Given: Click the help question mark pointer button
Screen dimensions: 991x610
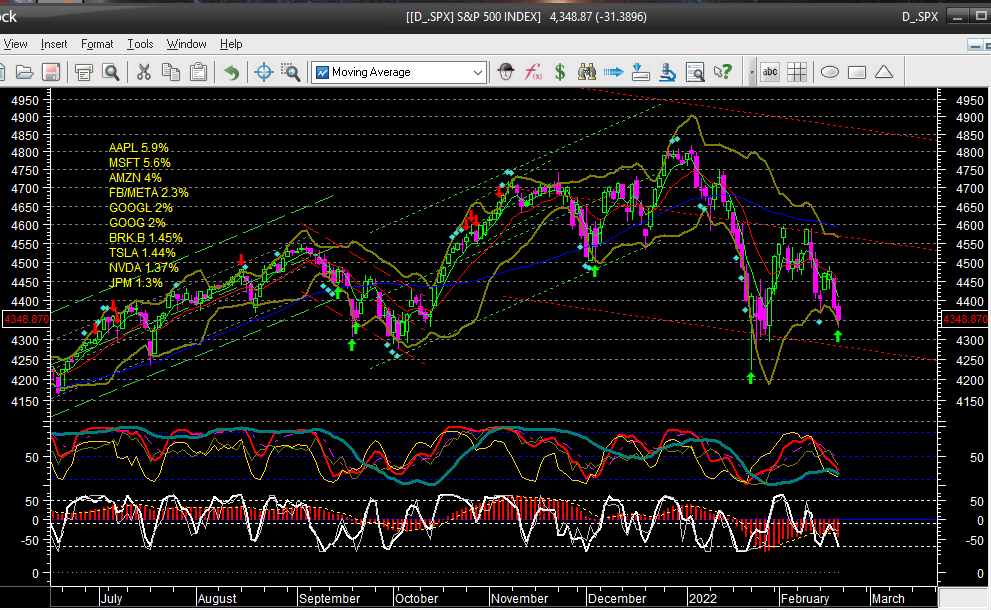Looking at the screenshot, I should (x=722, y=72).
